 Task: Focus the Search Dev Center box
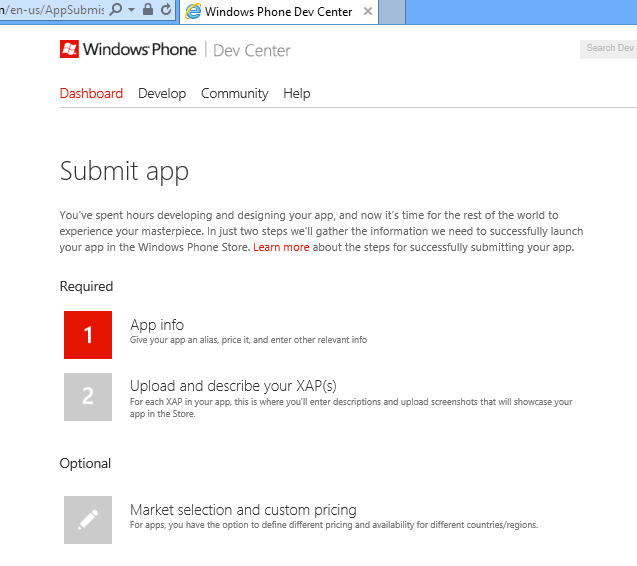click(x=608, y=48)
